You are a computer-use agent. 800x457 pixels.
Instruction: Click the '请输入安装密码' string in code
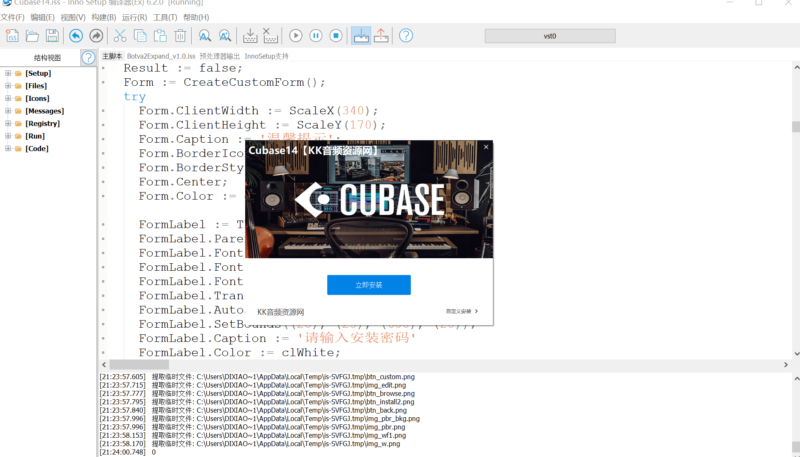coord(356,338)
